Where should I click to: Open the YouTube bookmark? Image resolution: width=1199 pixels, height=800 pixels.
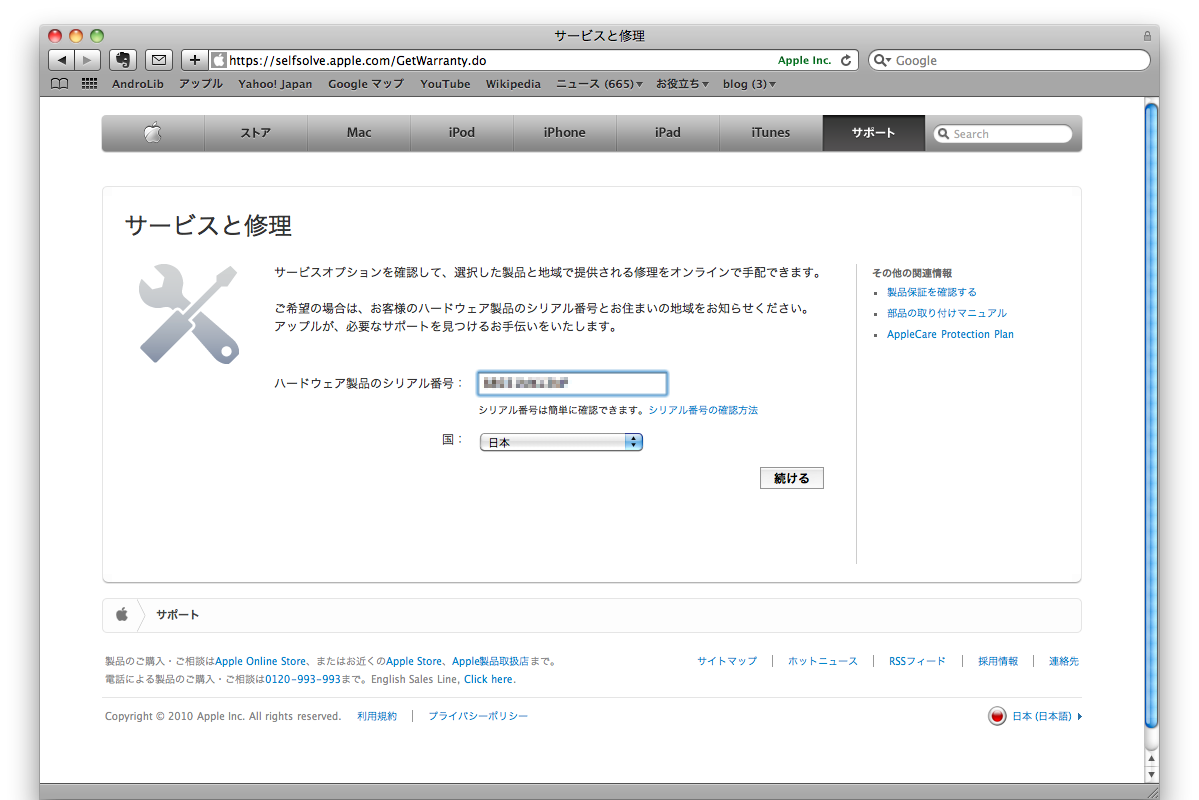(445, 84)
